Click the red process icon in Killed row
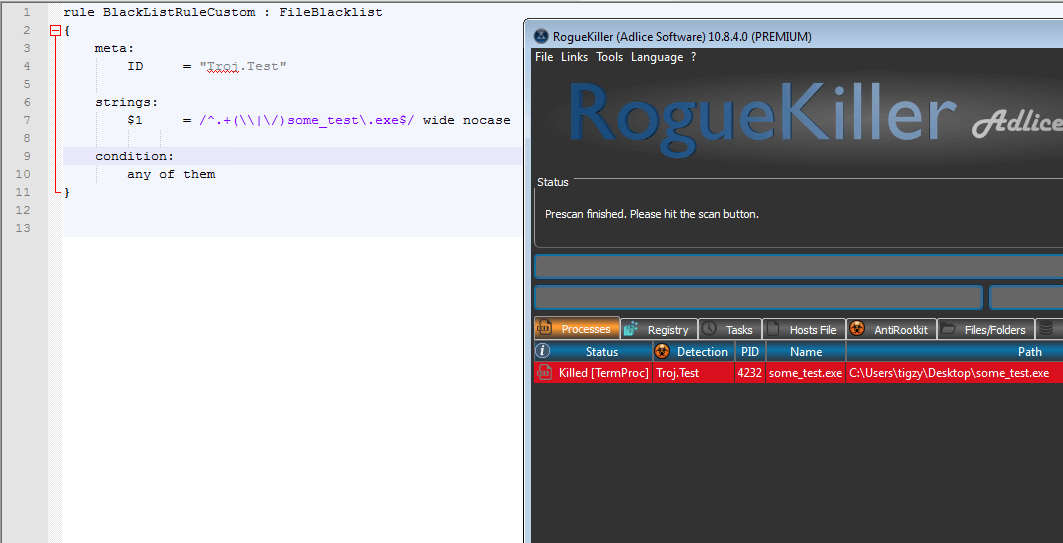 544,373
